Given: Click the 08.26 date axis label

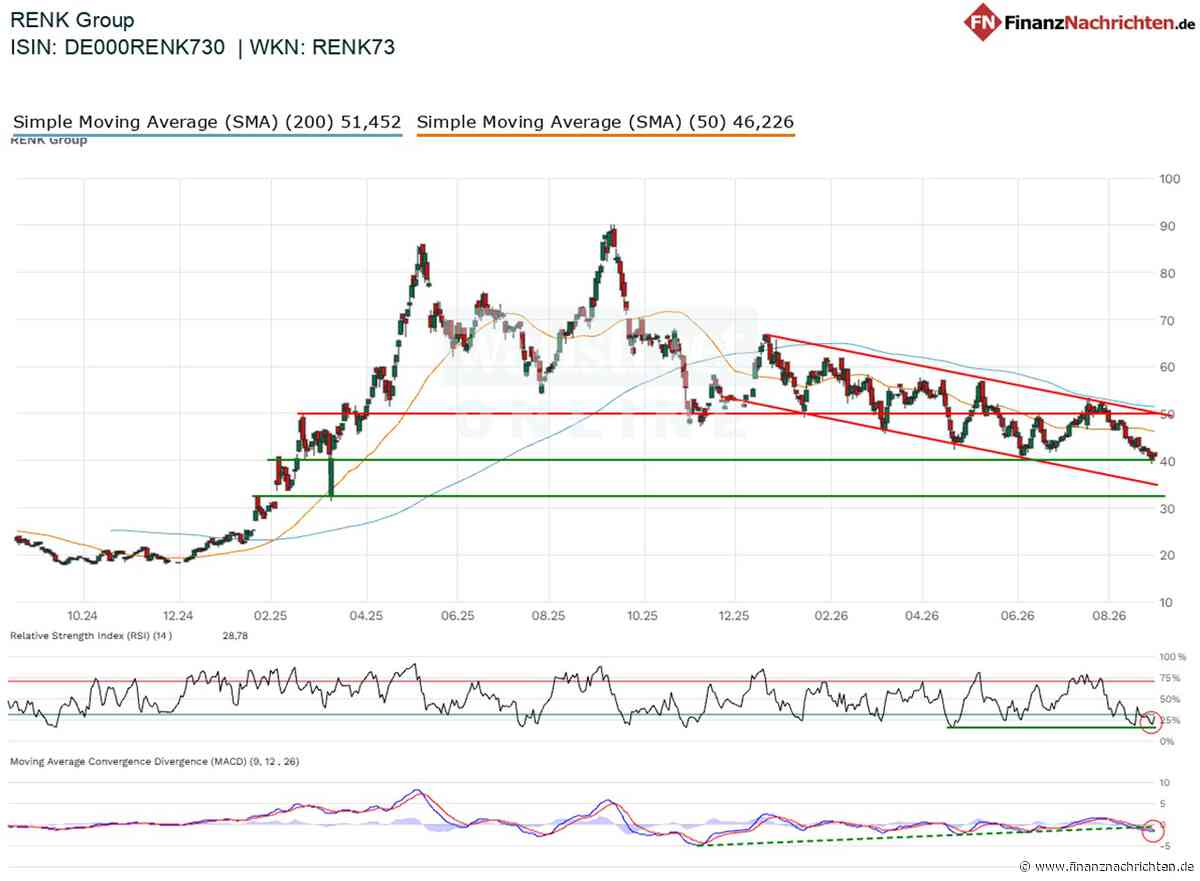Looking at the screenshot, I should 1108,617.
